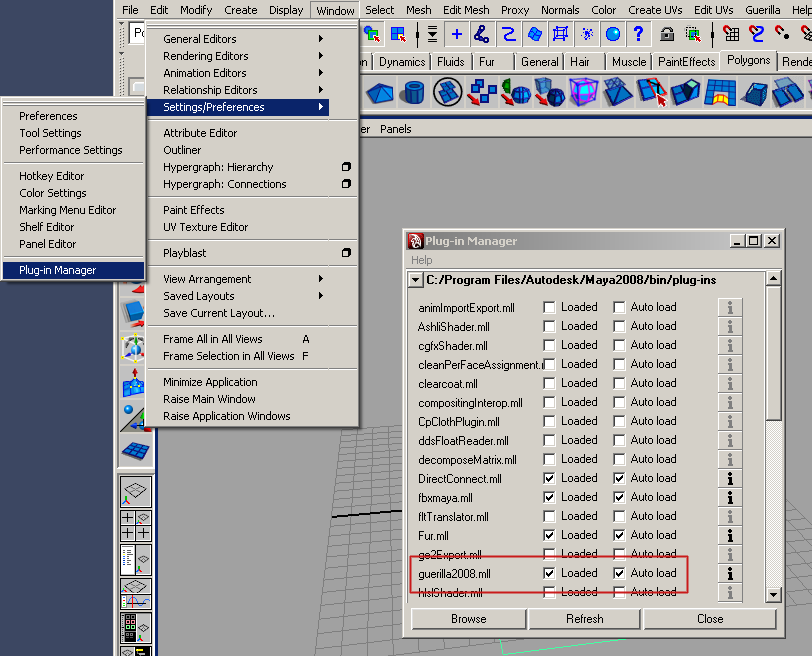Click the snap to grids plus icon
This screenshot has width=812, height=656.
[x=457, y=34]
